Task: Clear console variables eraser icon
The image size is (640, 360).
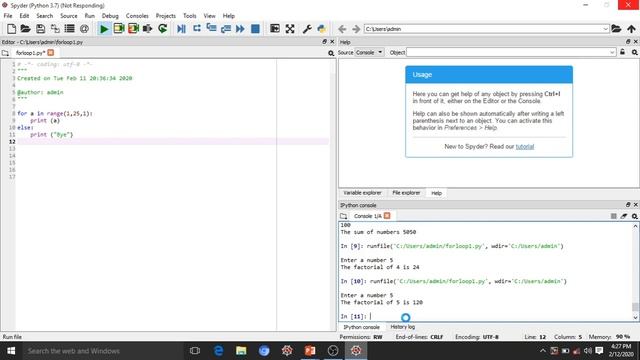Action: [624, 216]
